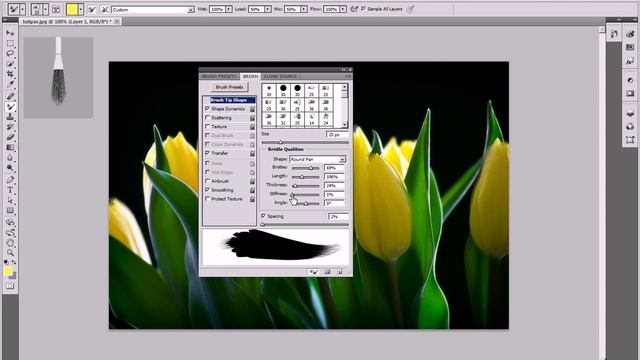Open the Custom blending combinations dropdown
The image size is (640, 360).
click(x=191, y=9)
